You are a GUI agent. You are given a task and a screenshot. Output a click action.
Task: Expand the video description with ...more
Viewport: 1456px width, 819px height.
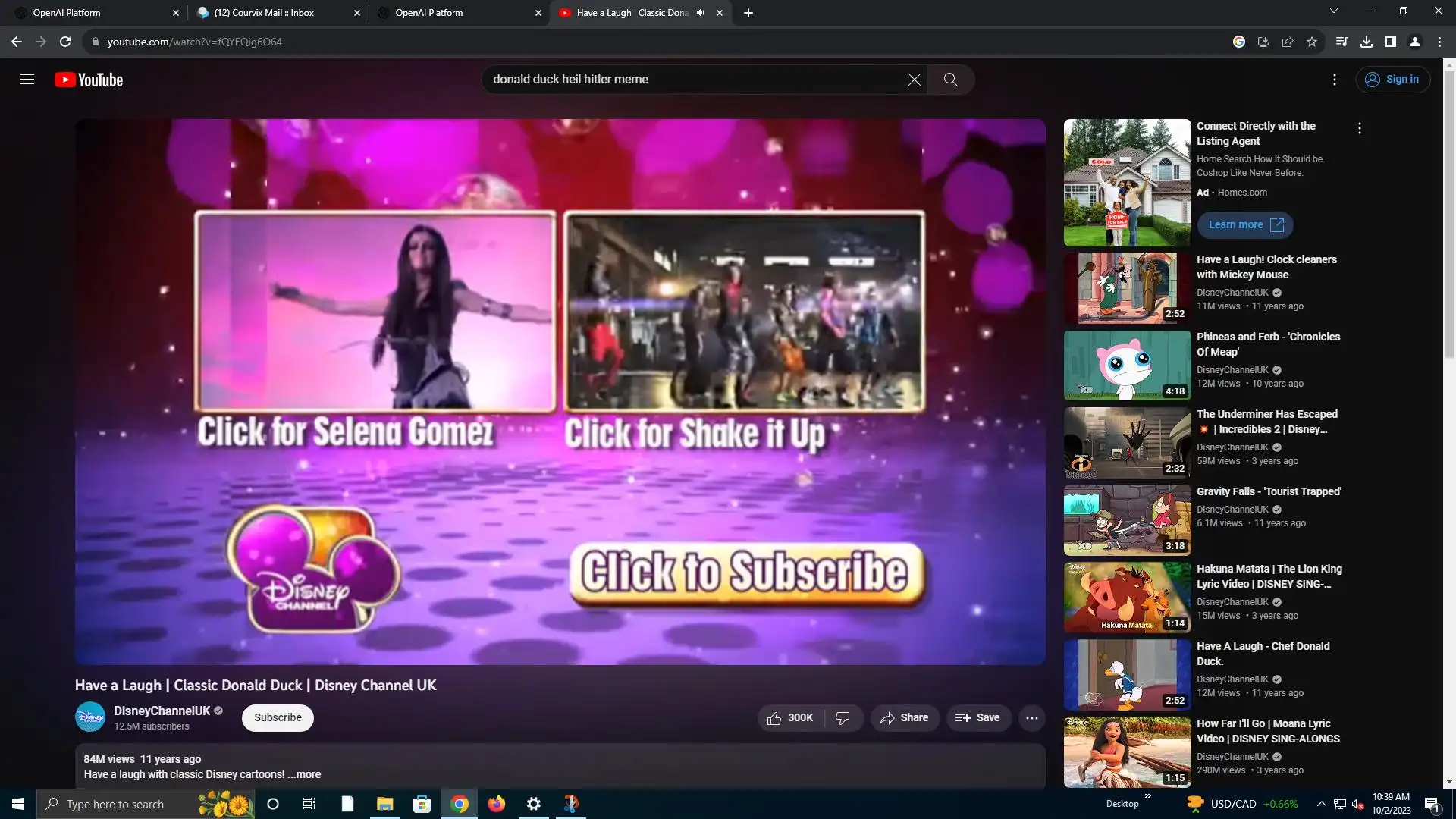click(x=305, y=774)
